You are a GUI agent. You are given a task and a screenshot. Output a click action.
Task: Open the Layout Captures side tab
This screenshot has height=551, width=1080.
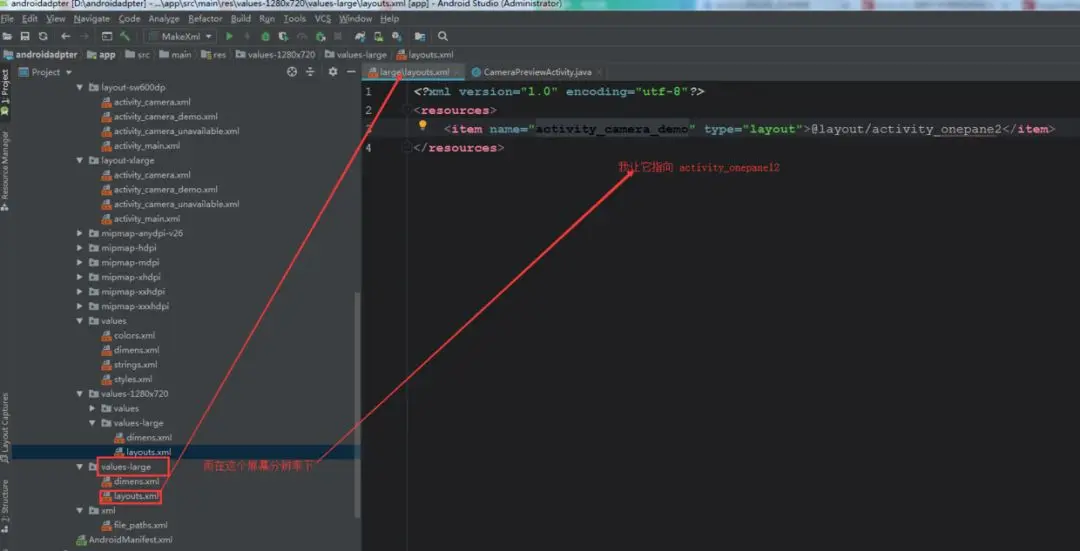pos(5,427)
